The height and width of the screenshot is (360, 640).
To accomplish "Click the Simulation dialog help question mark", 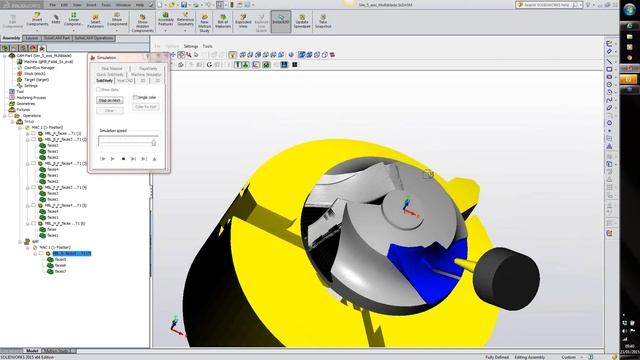I will point(147,57).
